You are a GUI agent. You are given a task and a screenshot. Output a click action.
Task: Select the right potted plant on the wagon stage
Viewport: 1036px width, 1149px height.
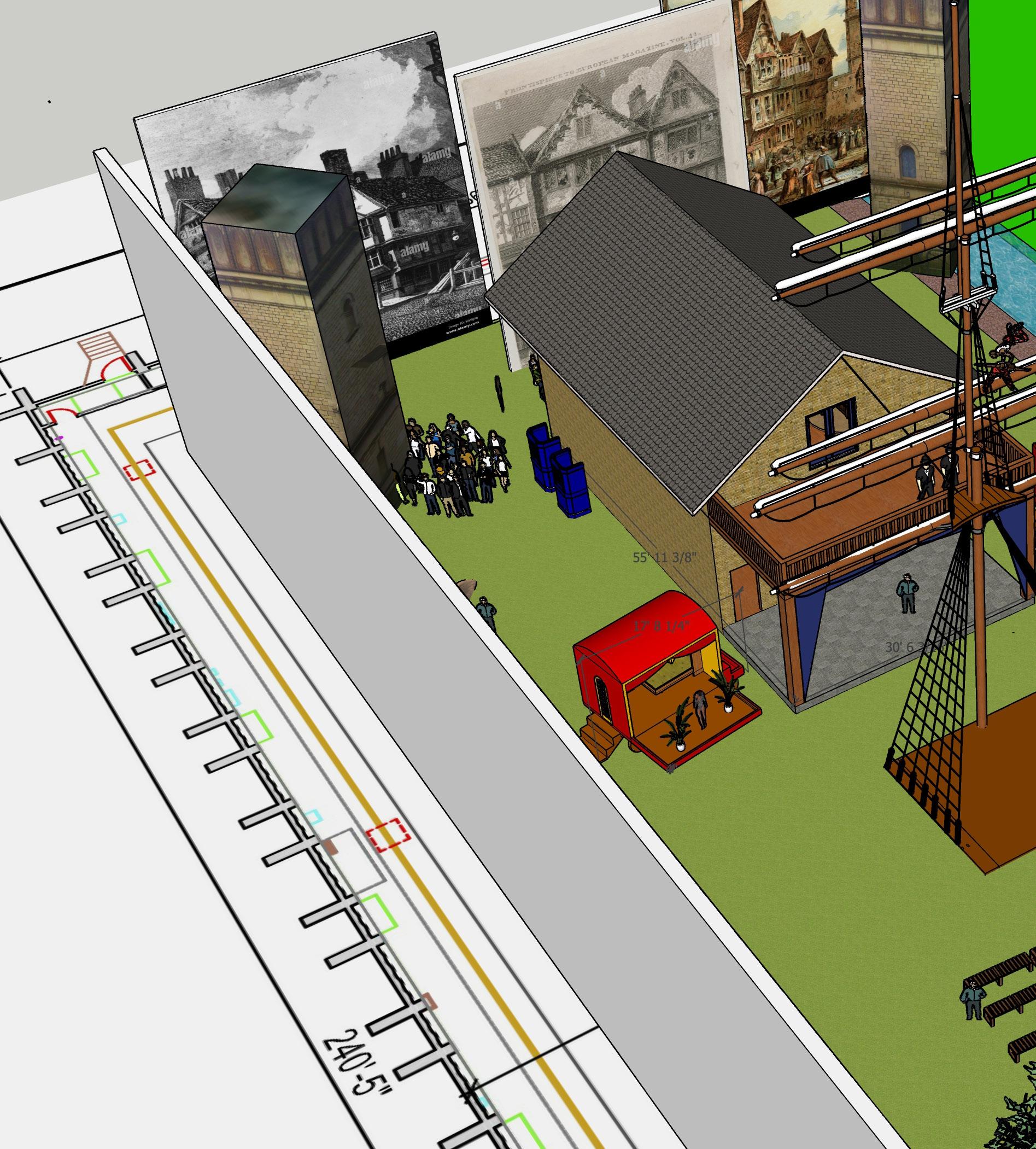(727, 690)
